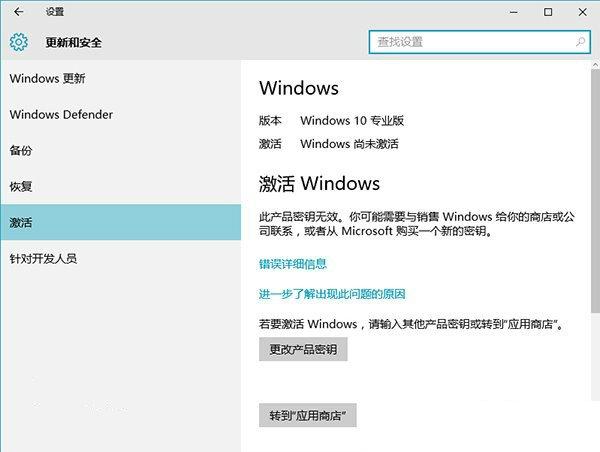This screenshot has height=452, width=600.
Task: Minimize the 设置 window
Action: (x=514, y=12)
